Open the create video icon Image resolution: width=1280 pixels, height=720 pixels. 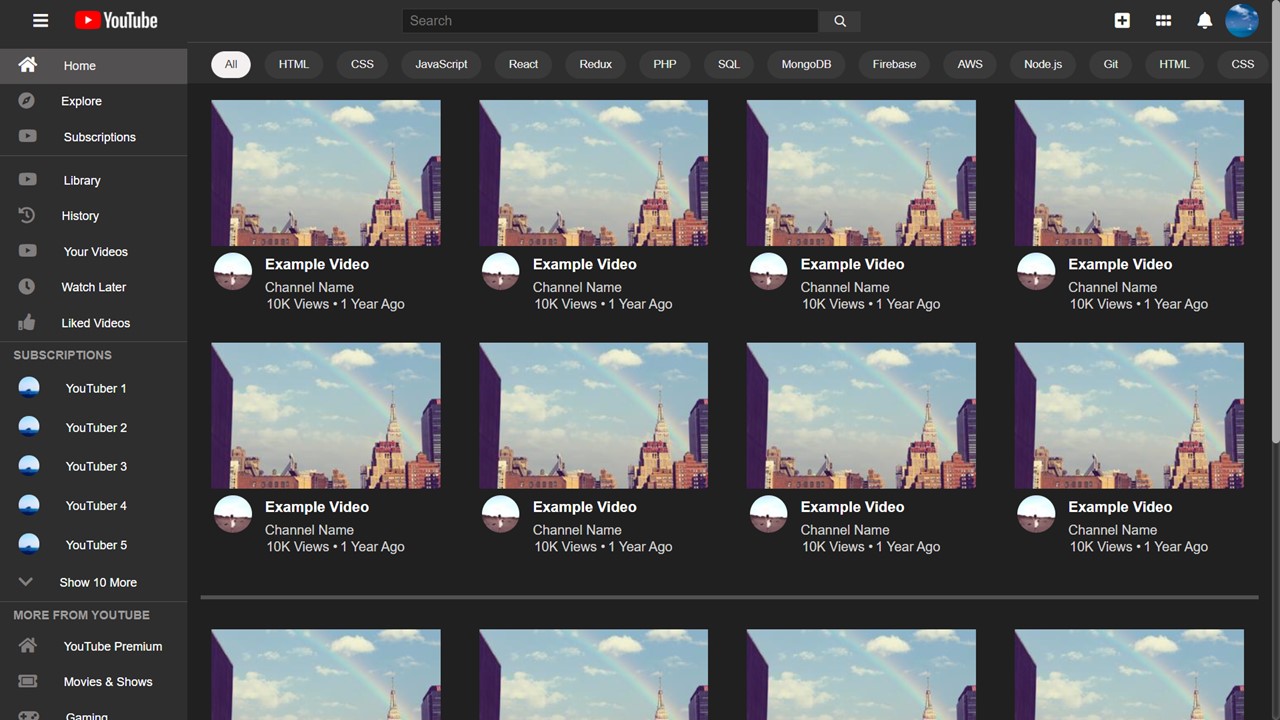(1122, 20)
